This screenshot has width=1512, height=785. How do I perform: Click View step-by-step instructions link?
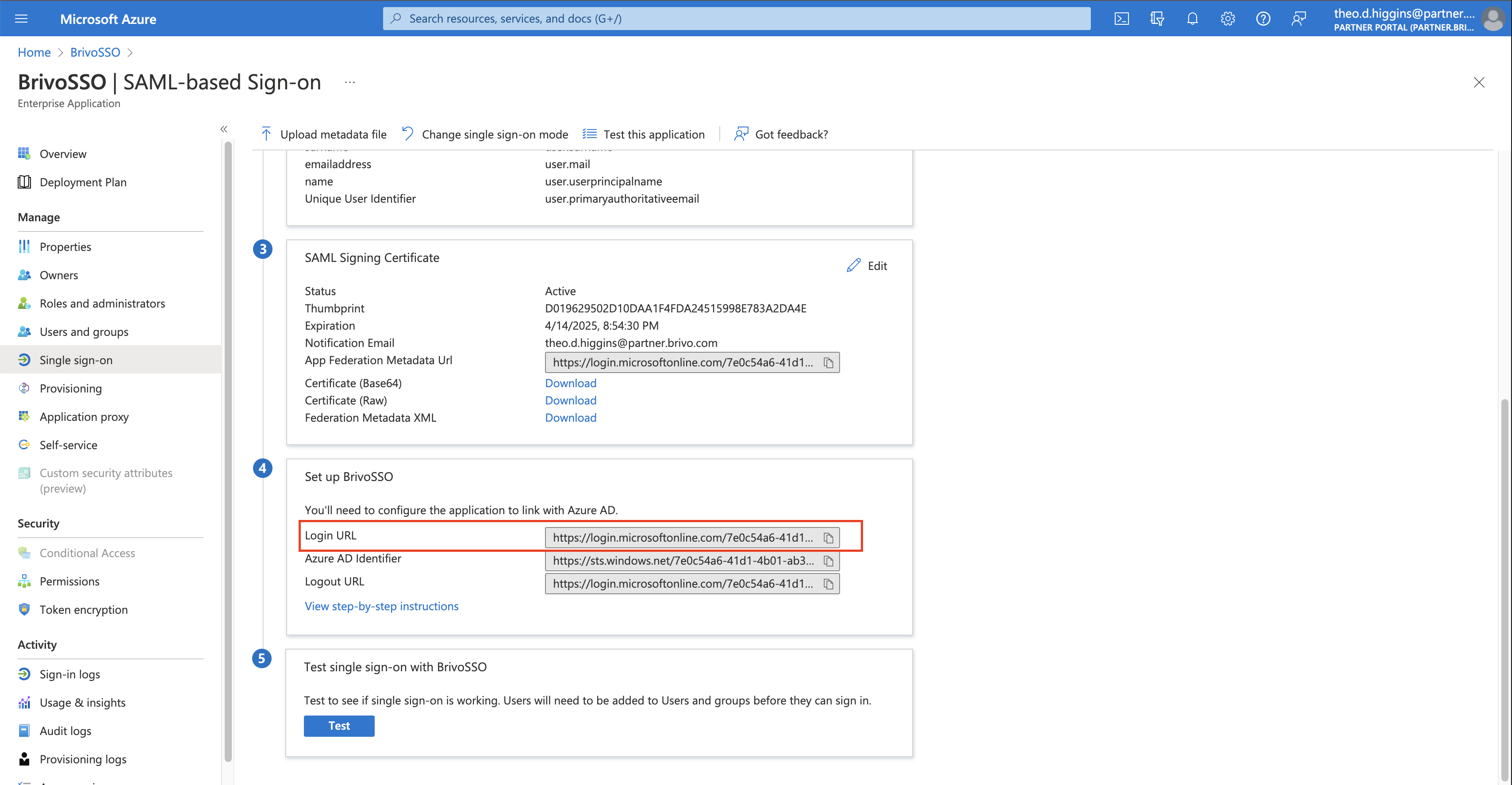[381, 606]
